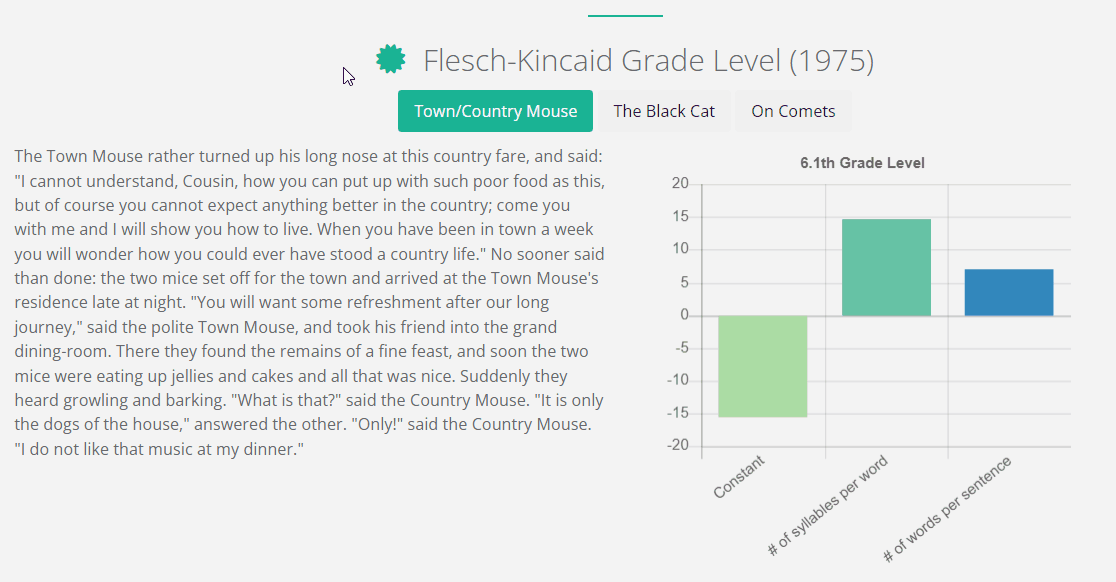Click the green starburst badge icon
1116x582 pixels.
tap(391, 59)
